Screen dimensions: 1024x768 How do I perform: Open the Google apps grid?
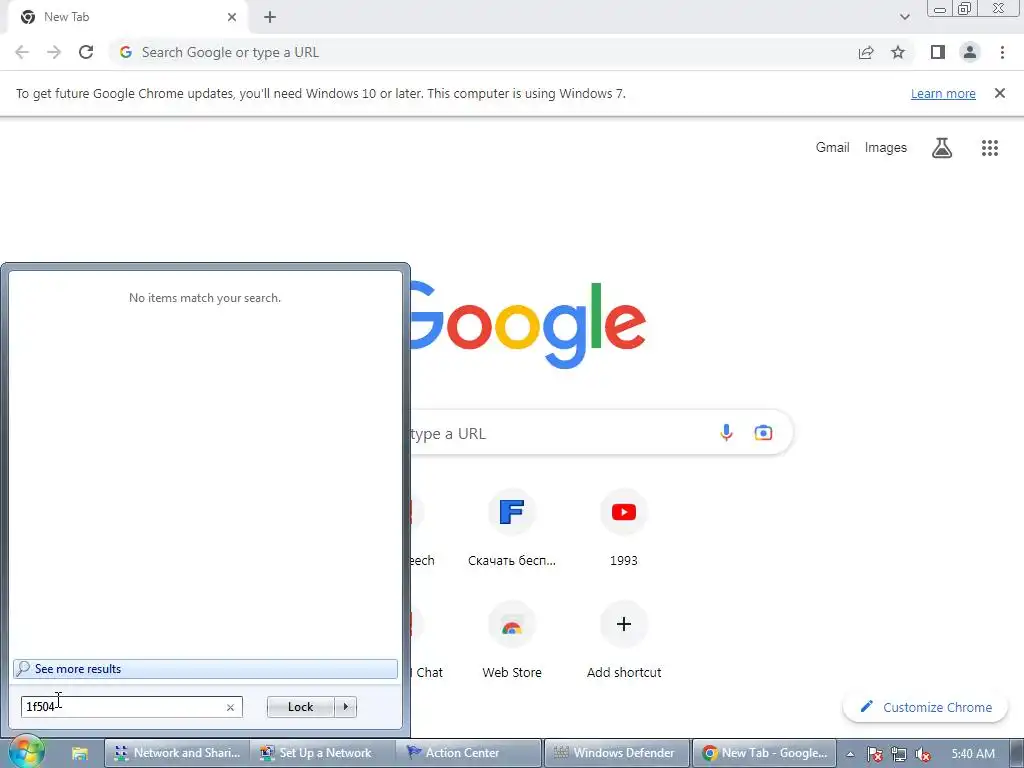tap(989, 148)
